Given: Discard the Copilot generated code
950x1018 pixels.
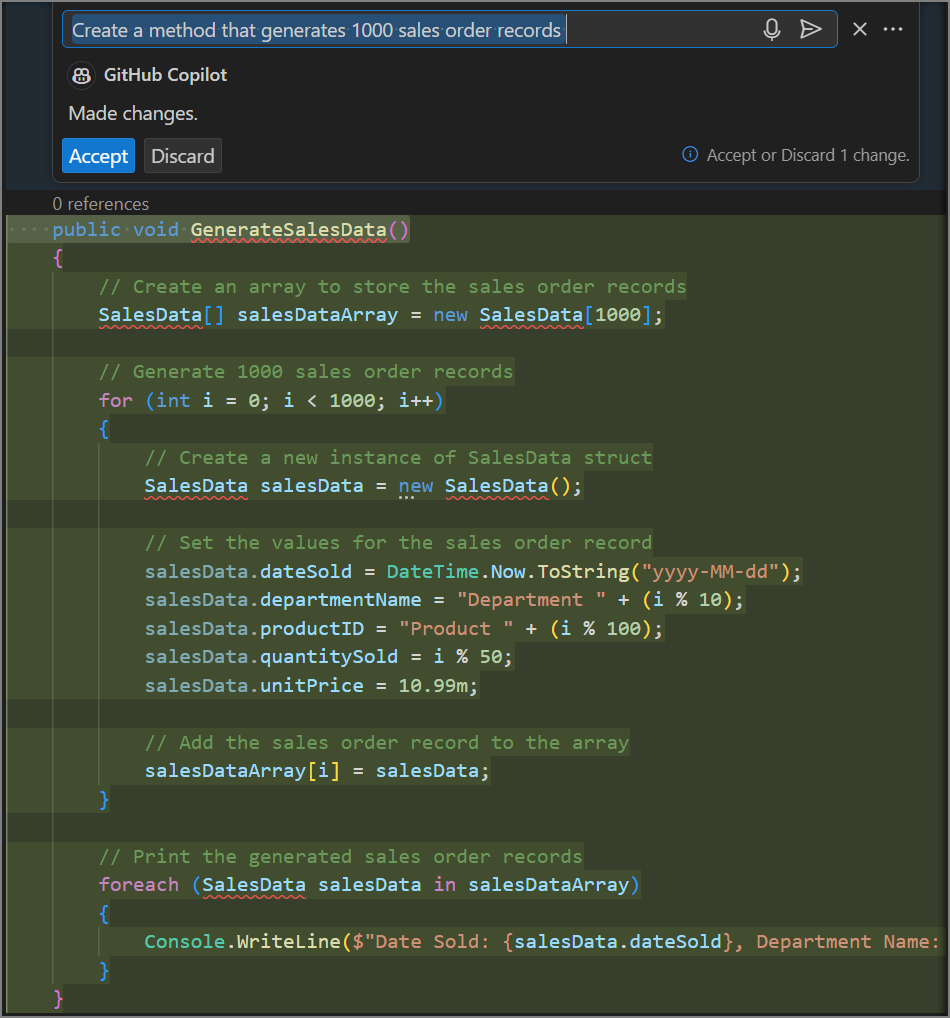Looking at the screenshot, I should (182, 156).
